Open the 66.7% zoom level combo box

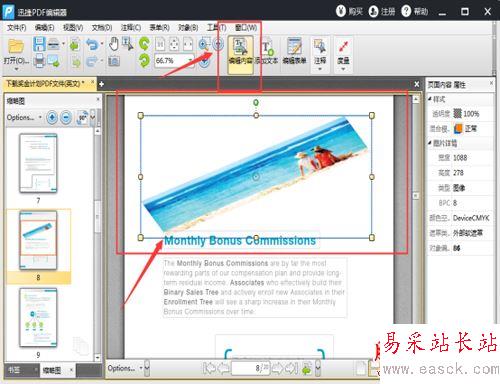point(174,61)
